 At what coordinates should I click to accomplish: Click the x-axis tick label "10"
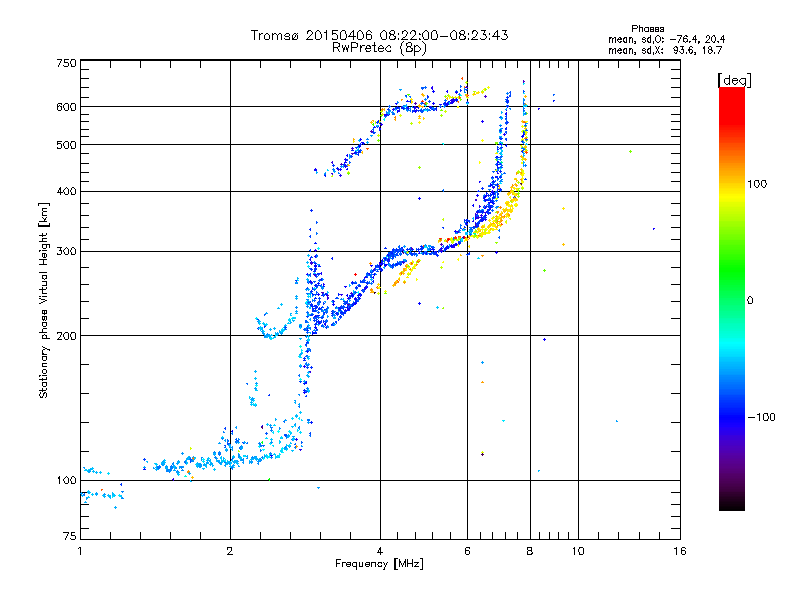point(578,551)
